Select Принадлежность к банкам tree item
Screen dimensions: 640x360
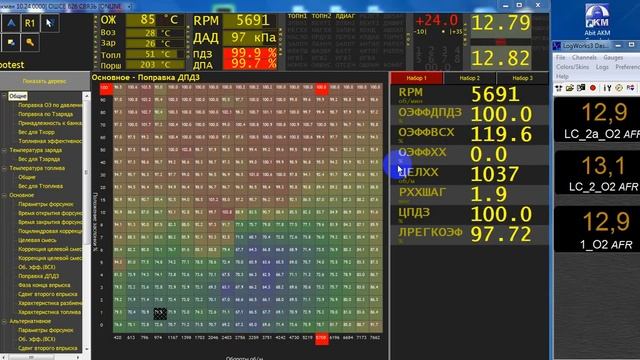[50, 123]
